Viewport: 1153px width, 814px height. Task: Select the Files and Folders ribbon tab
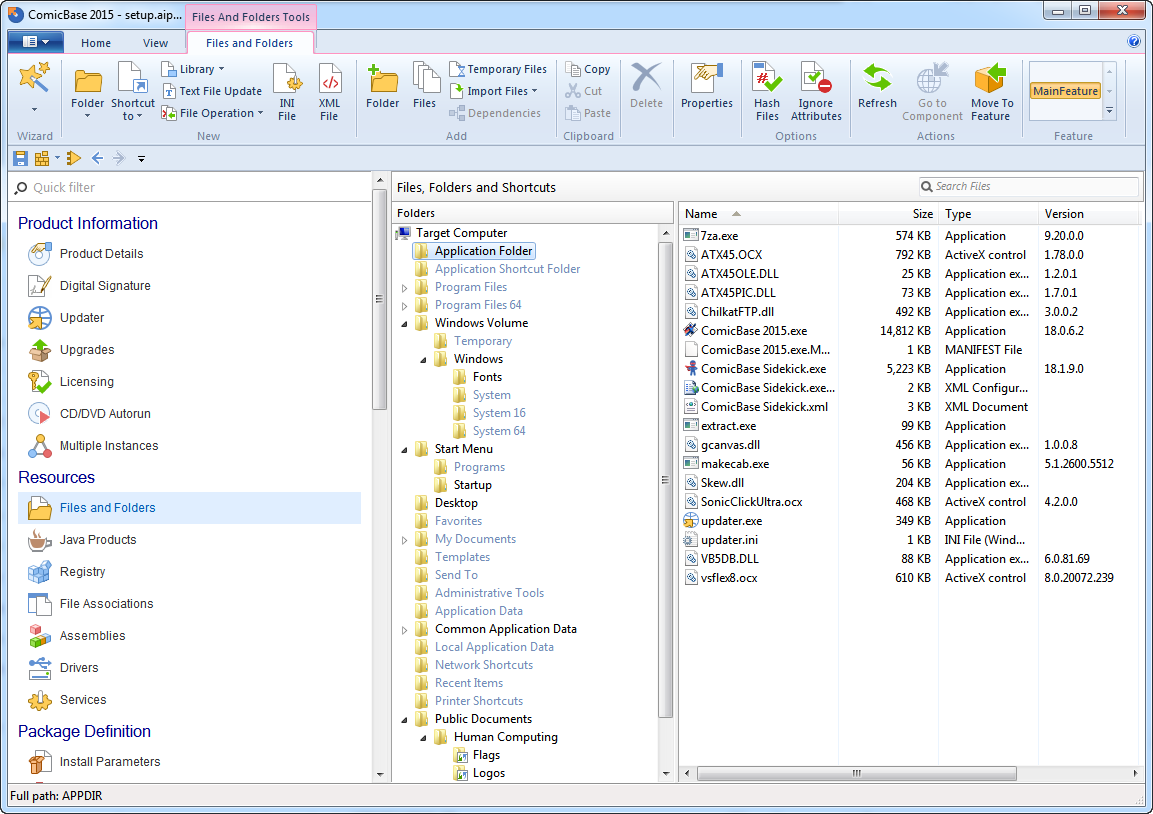249,43
